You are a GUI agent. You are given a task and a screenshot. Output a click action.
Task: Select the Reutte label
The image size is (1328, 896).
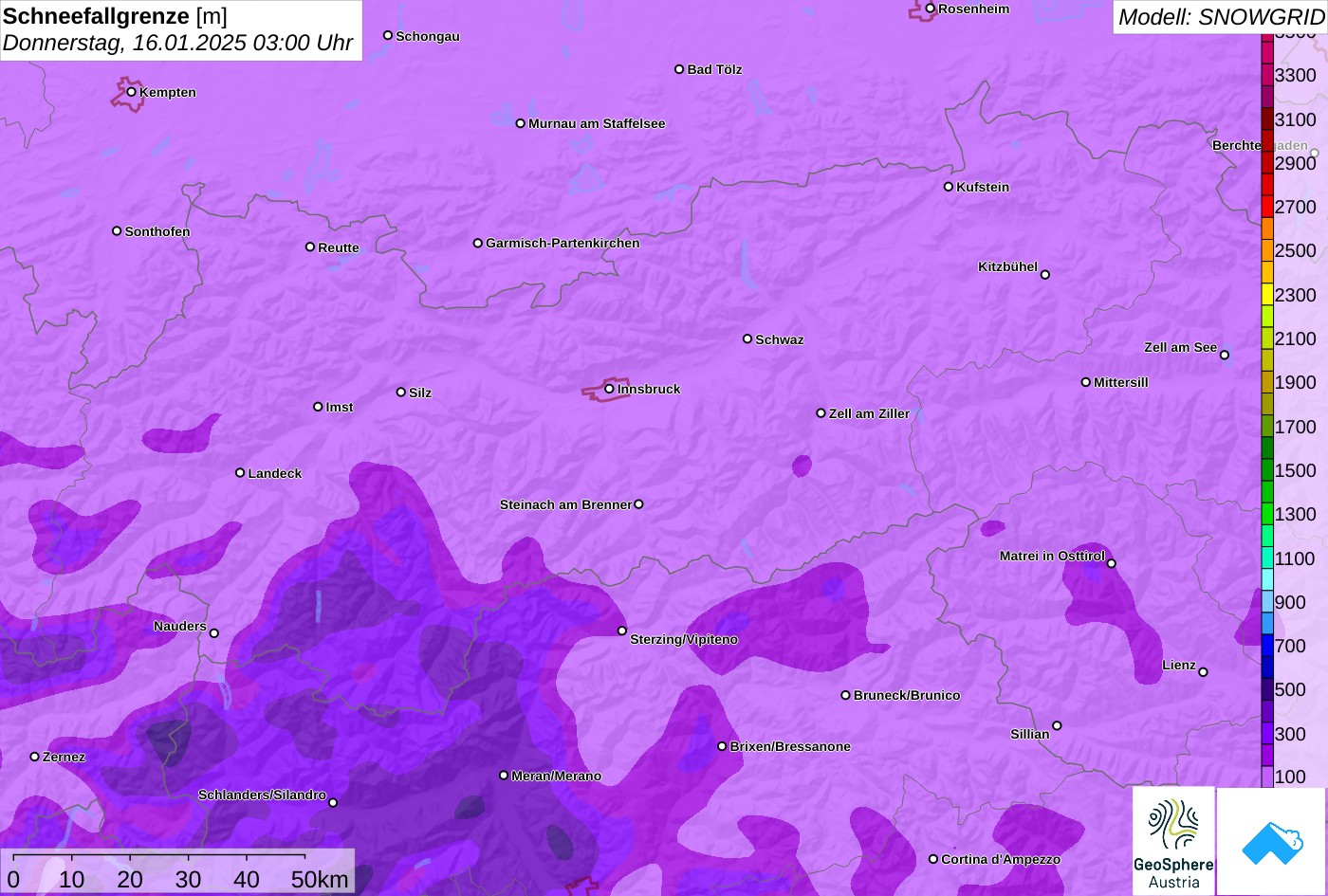339,248
